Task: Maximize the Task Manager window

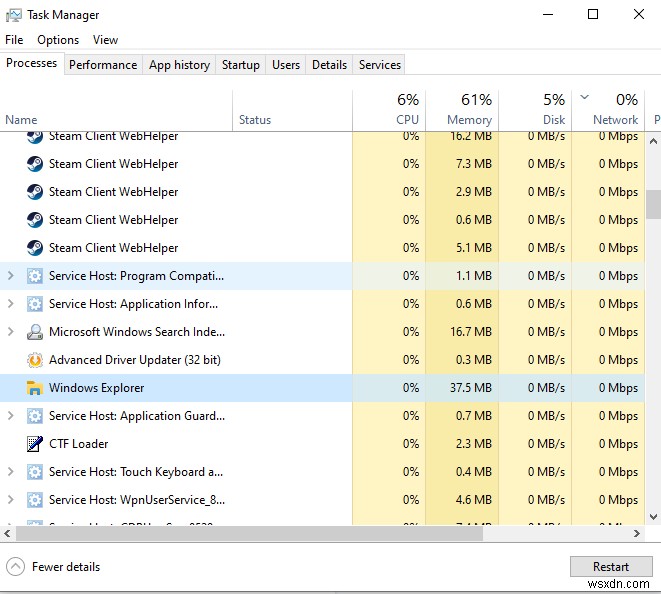Action: 593,14
